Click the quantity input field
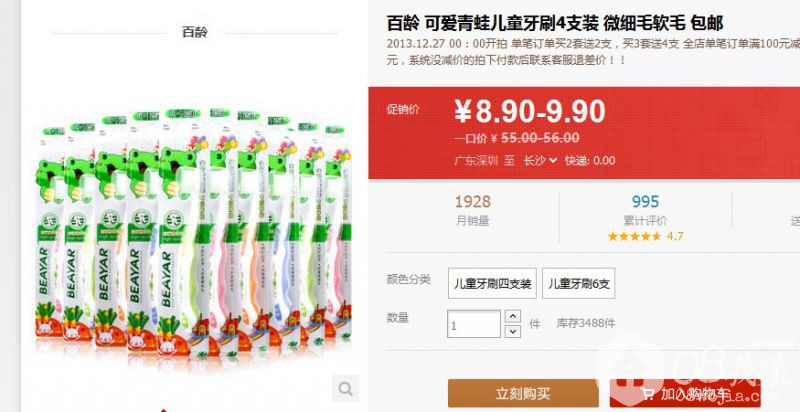Screen dimensions: 800x412 point(474,324)
